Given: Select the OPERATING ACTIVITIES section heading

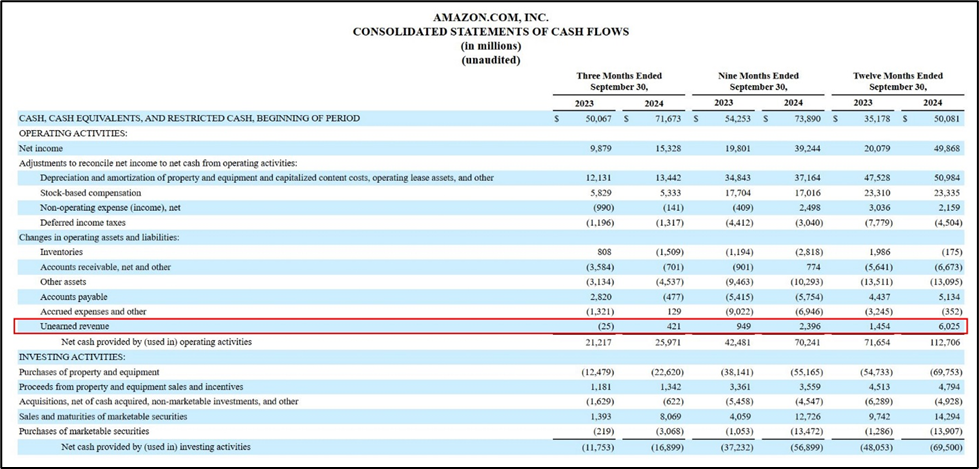Looking at the screenshot, I should coord(73,133).
